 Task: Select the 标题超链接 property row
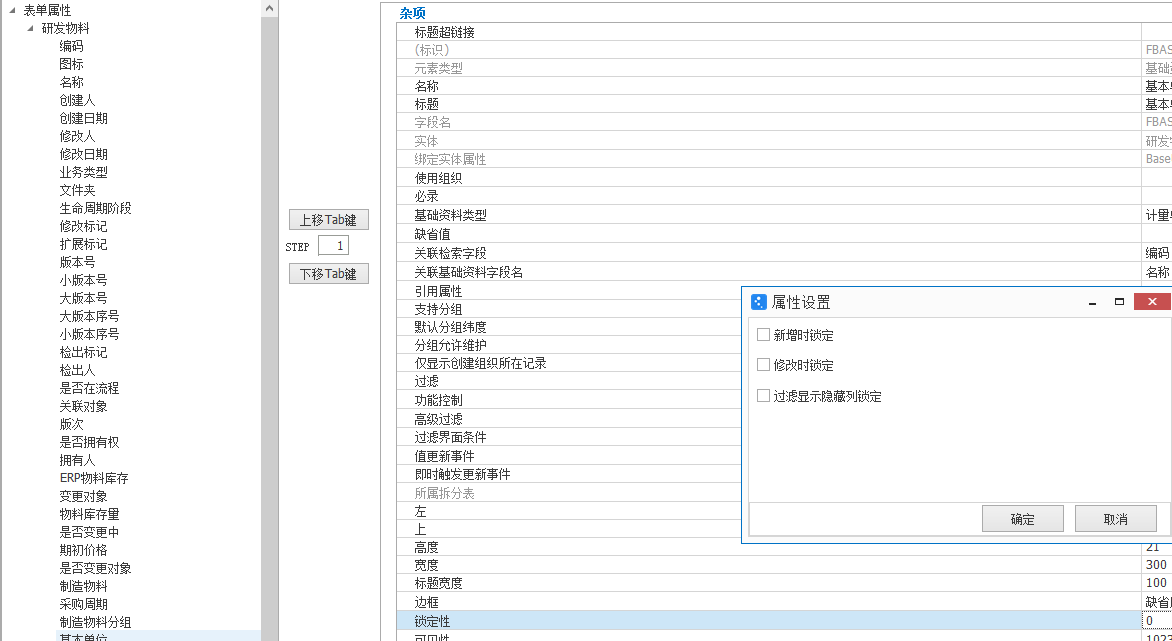pos(784,32)
